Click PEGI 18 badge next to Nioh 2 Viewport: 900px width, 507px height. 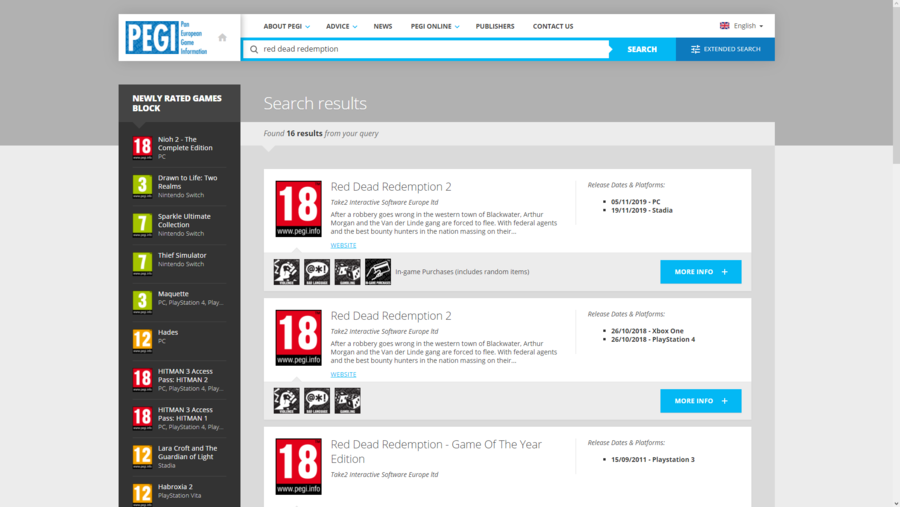tap(142, 148)
